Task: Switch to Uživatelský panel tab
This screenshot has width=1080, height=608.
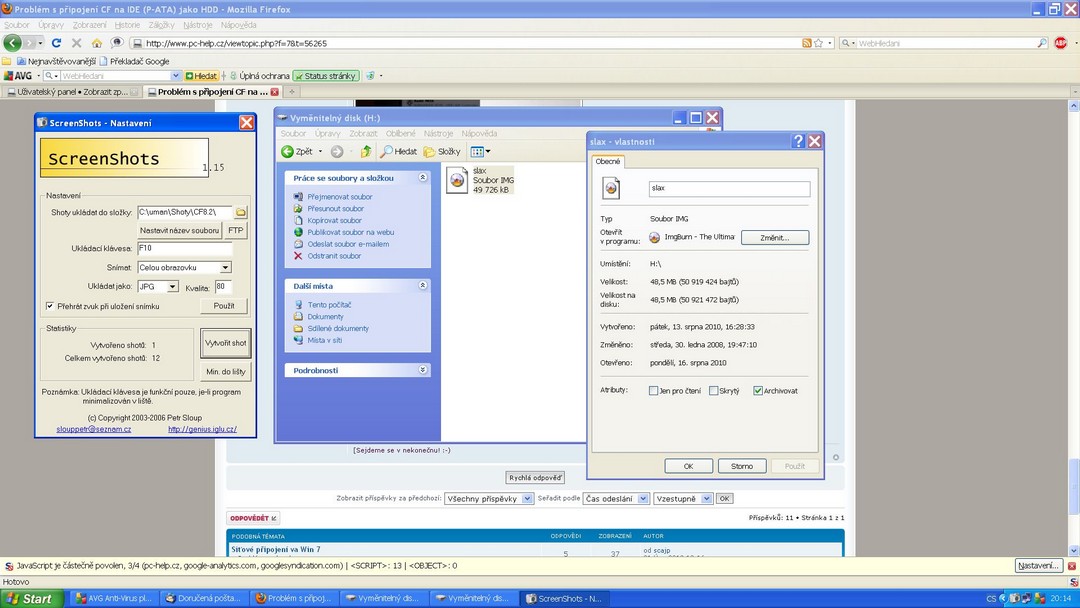Action: coord(72,92)
